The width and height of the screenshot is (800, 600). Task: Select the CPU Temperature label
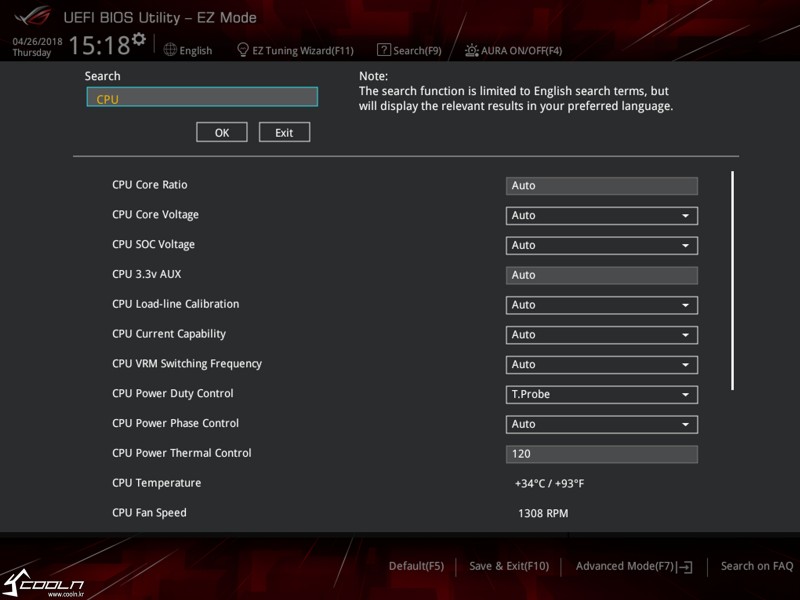157,483
